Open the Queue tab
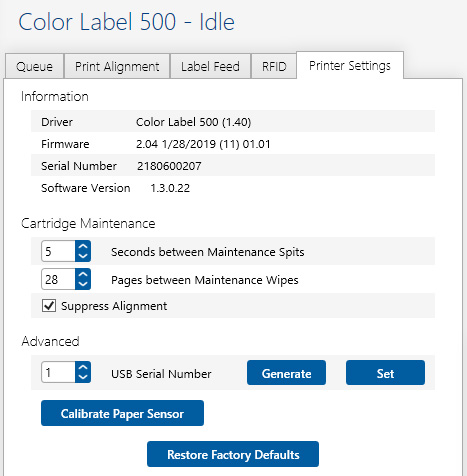Image resolution: width=467 pixels, height=476 pixels. 34,66
